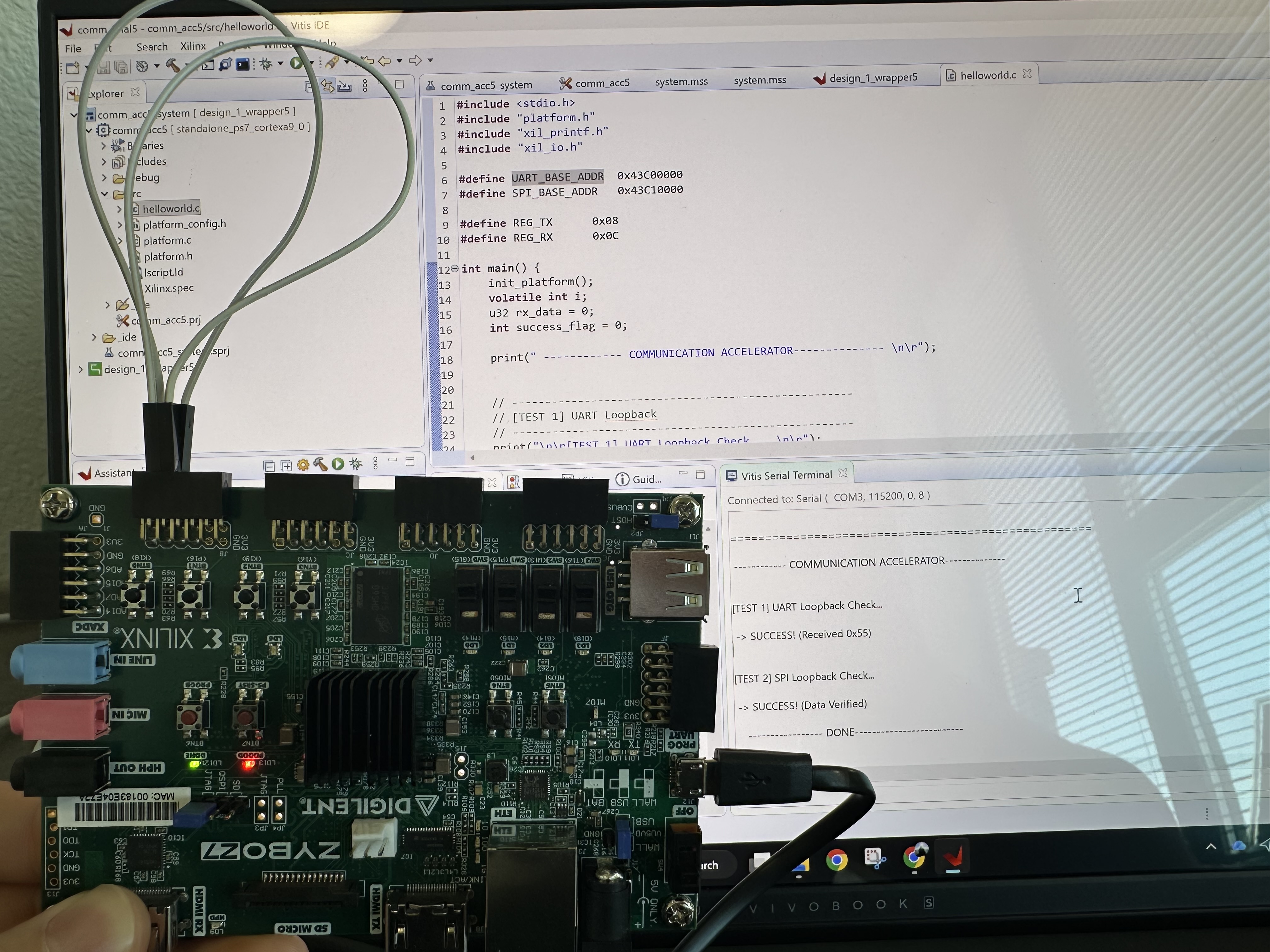Close the helloworld.c editor tab
1270x952 pixels.
1027,74
